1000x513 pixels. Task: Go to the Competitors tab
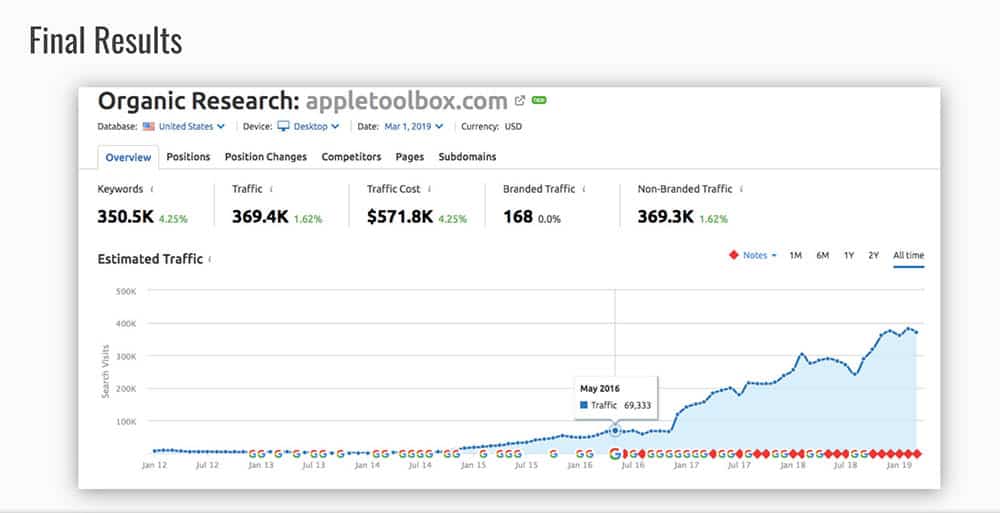[351, 157]
